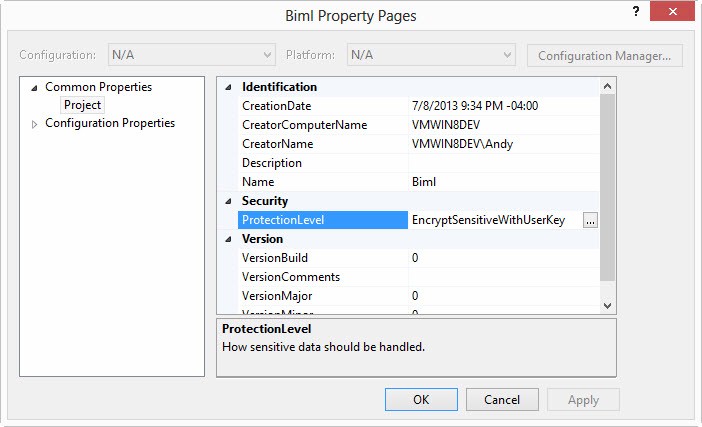The width and height of the screenshot is (702, 427).
Task: Expand the Configuration Properties tree node
Action: tap(35, 124)
